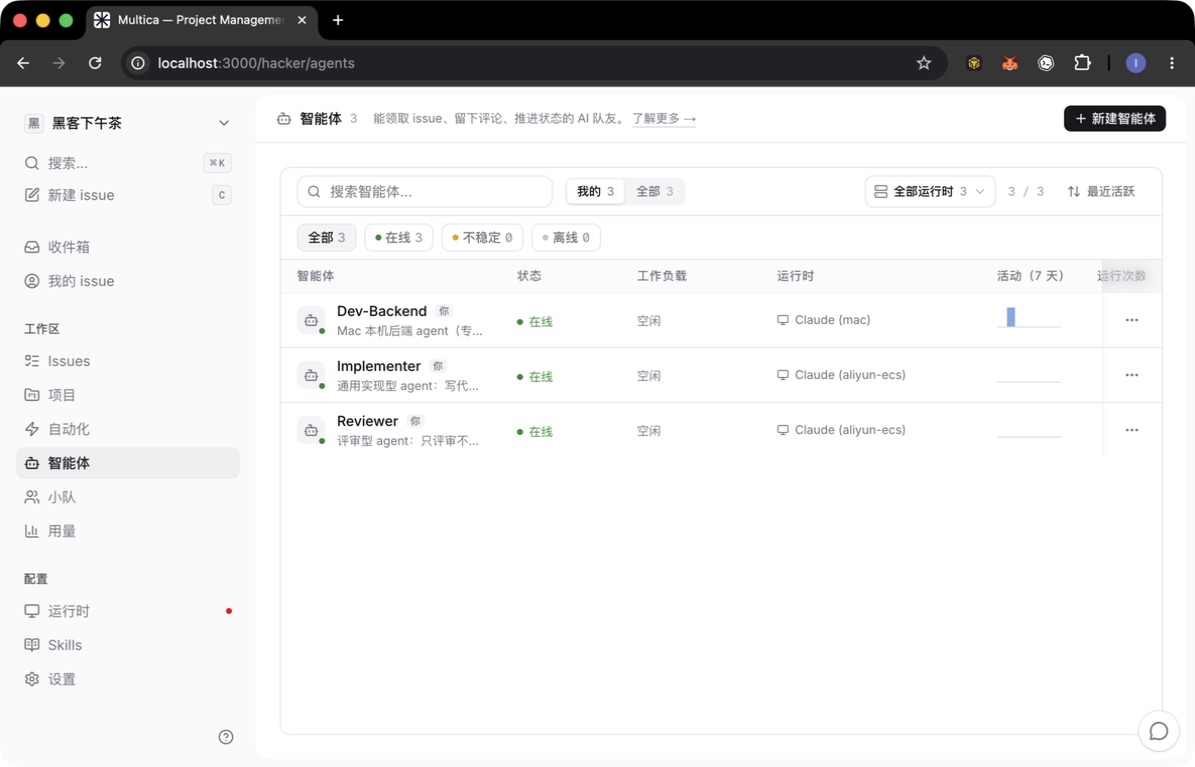1195x767 pixels.
Task: Open the Skills page
Action: point(127,645)
